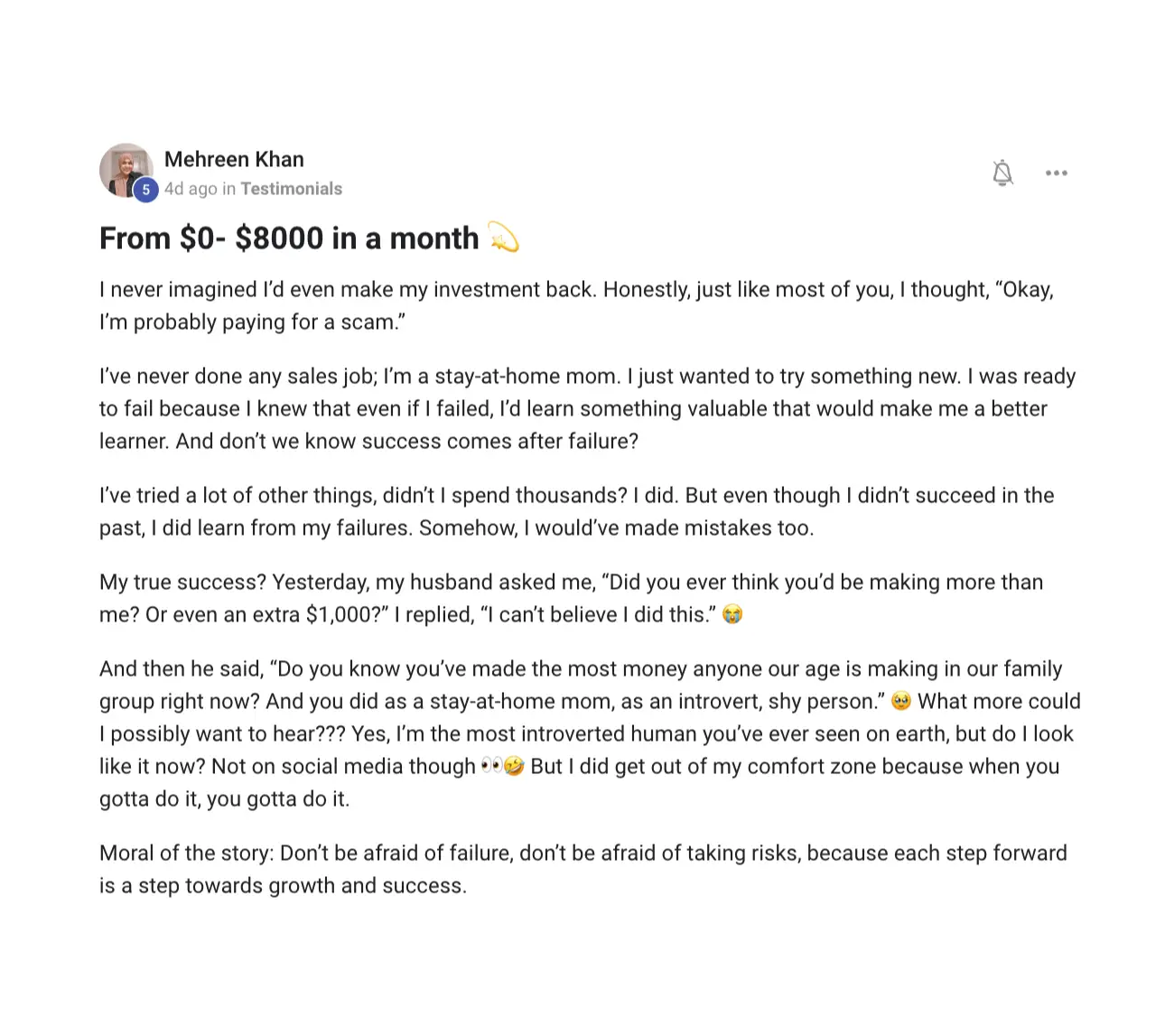The image size is (1165, 1036).
Task: Go to the Testimonials category
Action: tap(292, 189)
